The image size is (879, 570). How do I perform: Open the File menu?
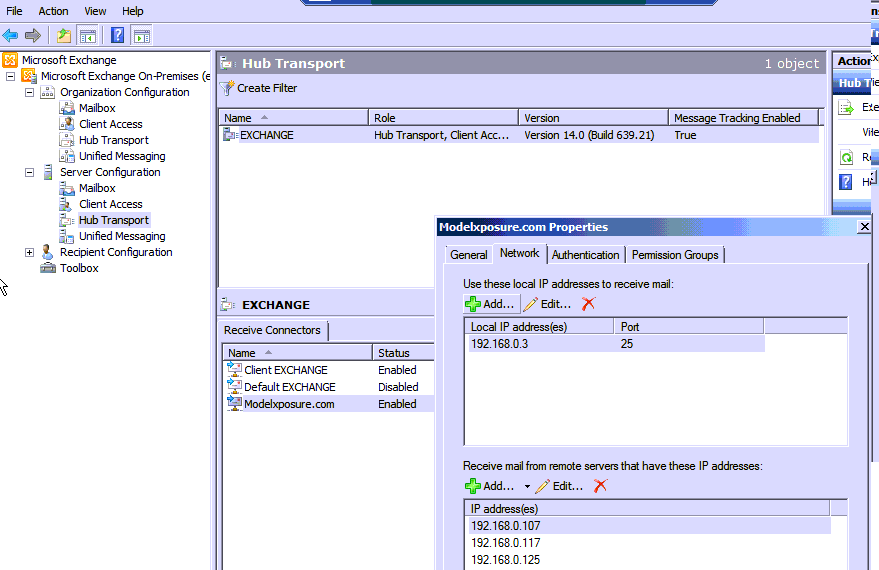[x=14, y=11]
